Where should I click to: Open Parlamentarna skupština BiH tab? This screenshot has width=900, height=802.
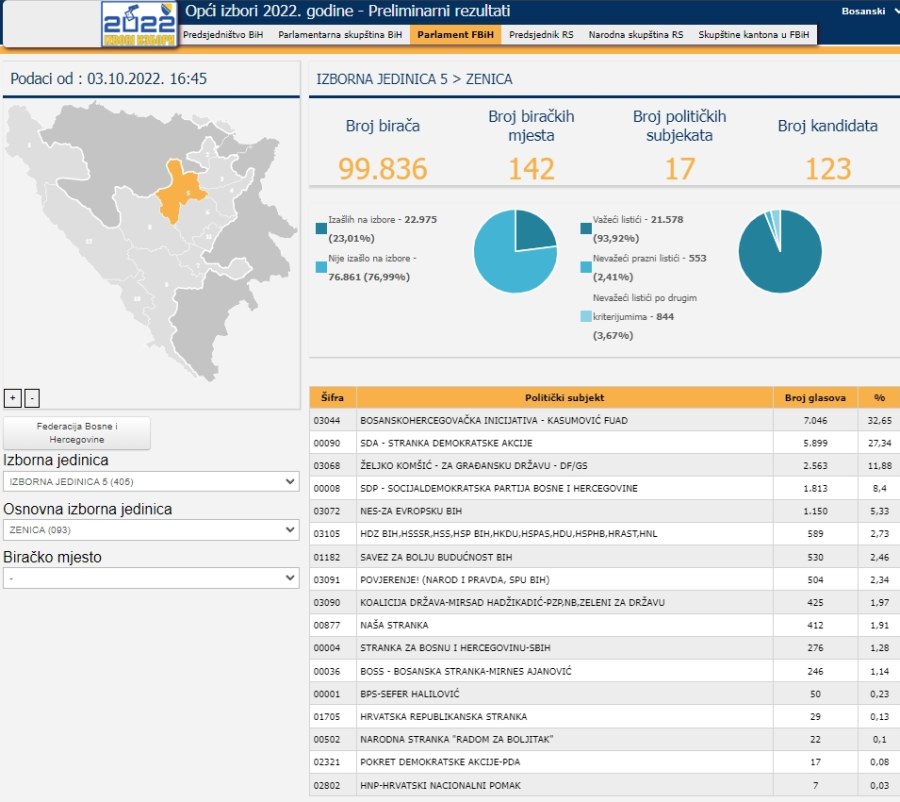pos(340,35)
